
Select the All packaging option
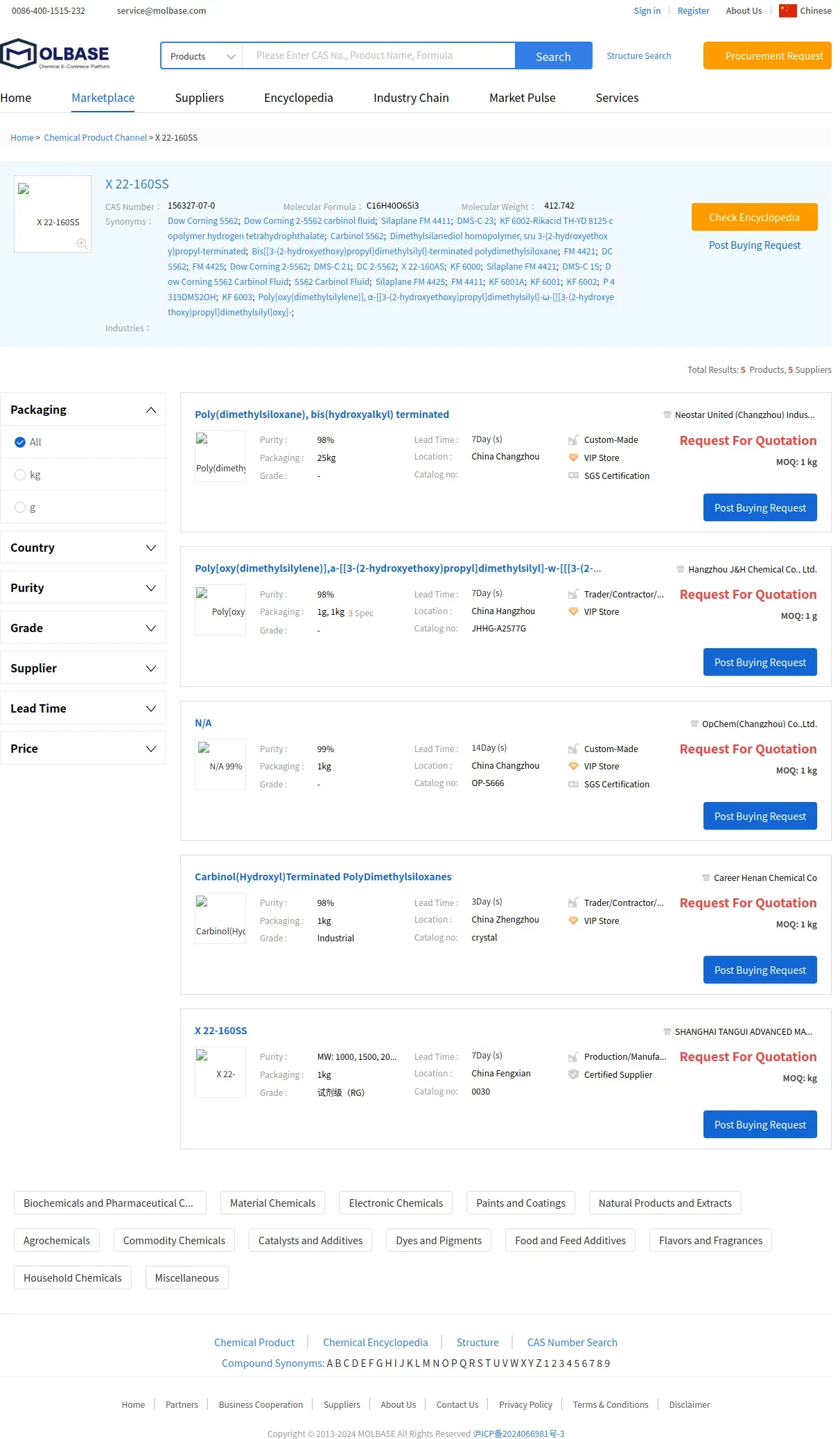[x=20, y=442]
